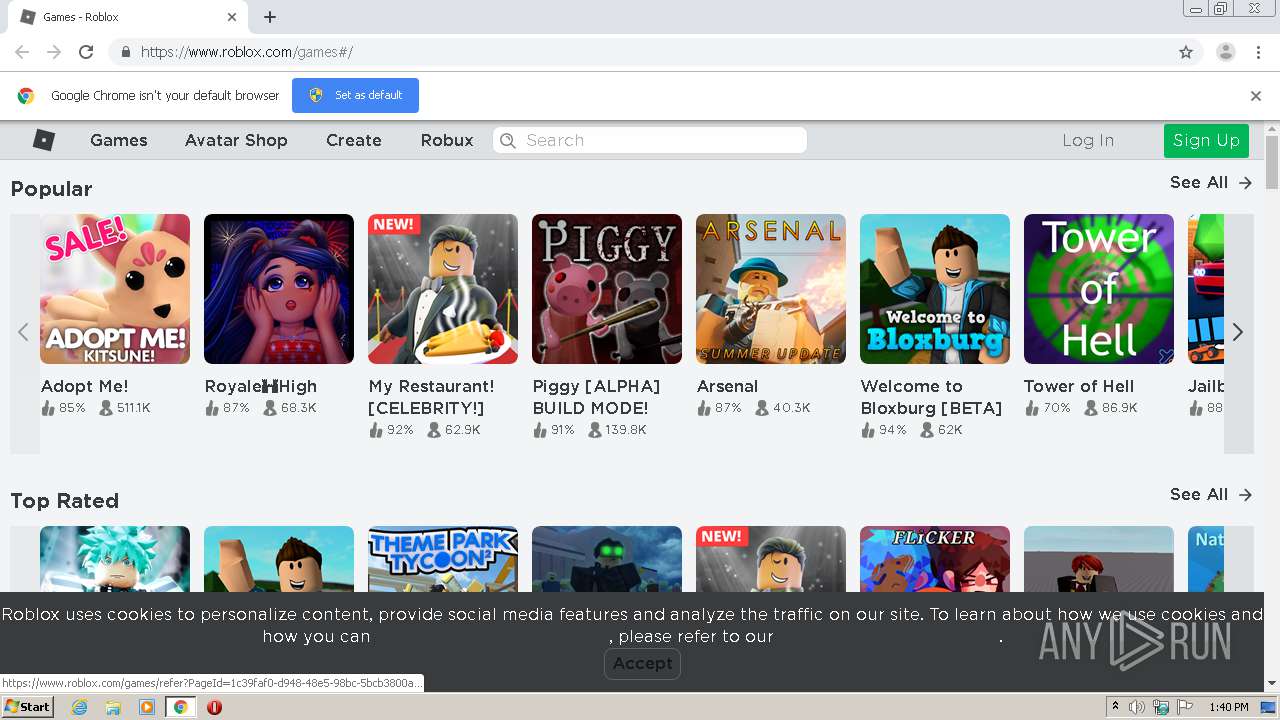Image resolution: width=1280 pixels, height=720 pixels.
Task: Slide the Popular carousel to the right
Action: click(1238, 332)
